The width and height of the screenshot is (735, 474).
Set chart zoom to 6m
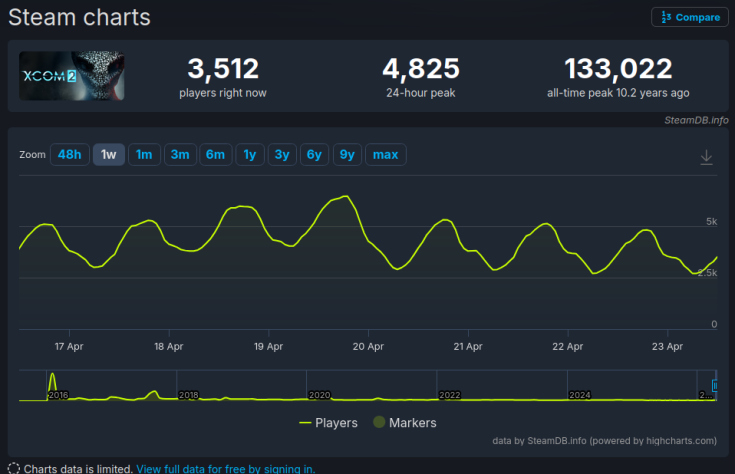(x=216, y=154)
